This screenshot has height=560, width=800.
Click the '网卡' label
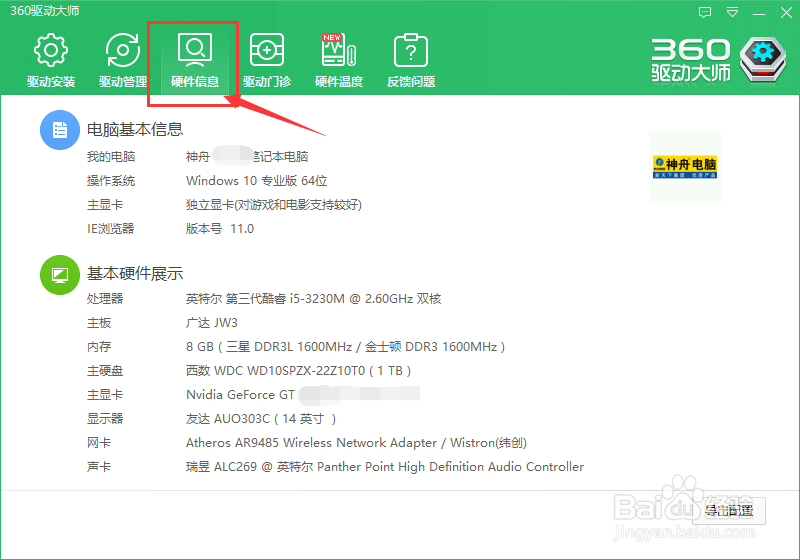[x=99, y=443]
